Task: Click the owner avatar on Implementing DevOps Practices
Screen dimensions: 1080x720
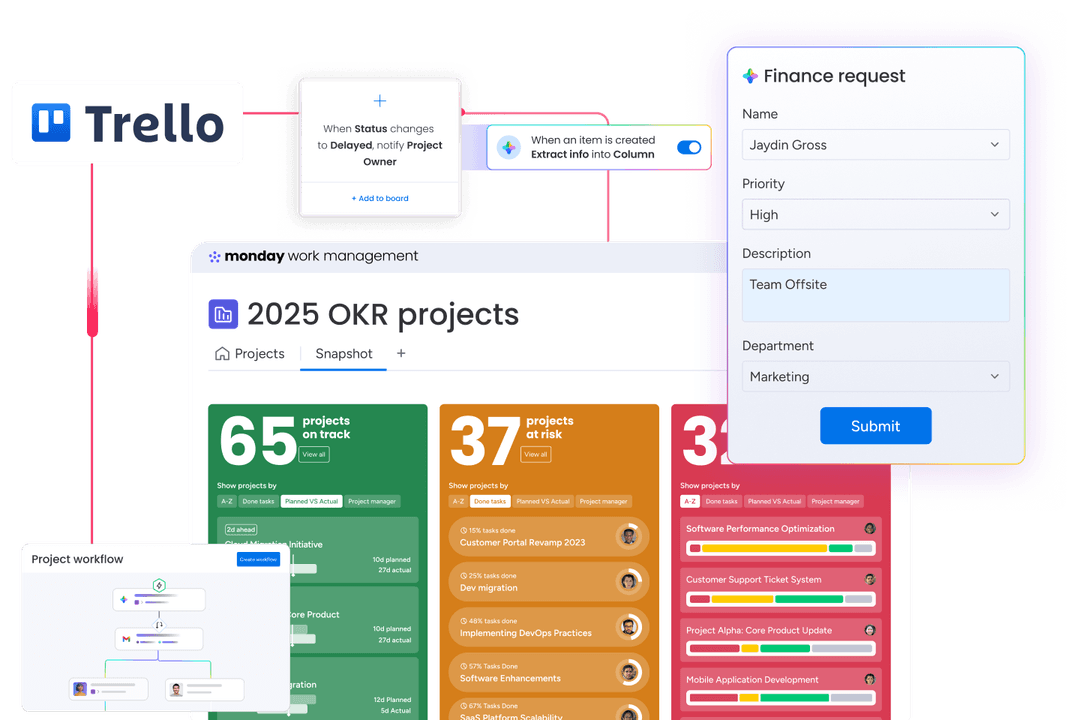Action: click(628, 627)
